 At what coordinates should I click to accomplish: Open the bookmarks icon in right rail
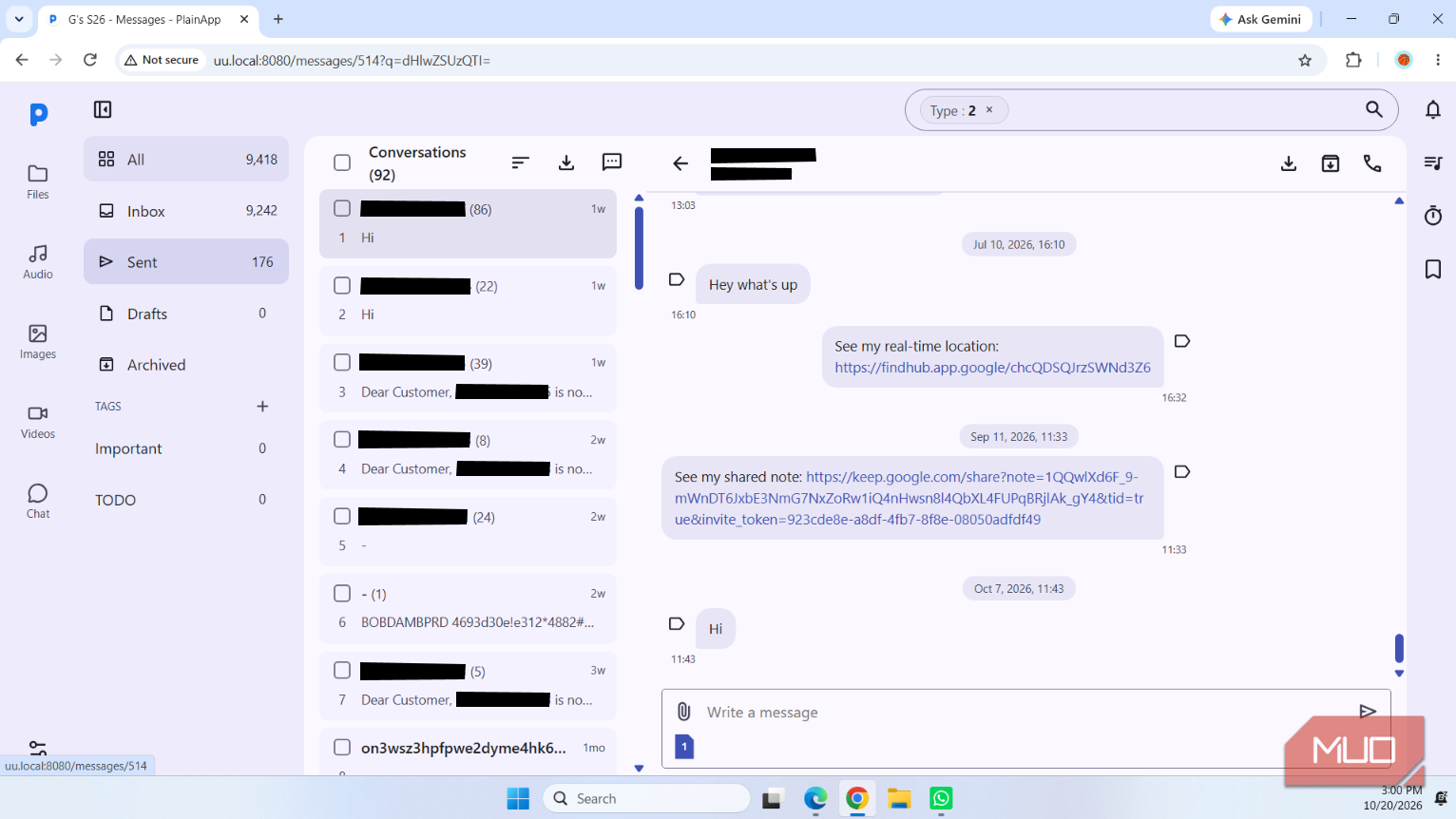[1433, 269]
